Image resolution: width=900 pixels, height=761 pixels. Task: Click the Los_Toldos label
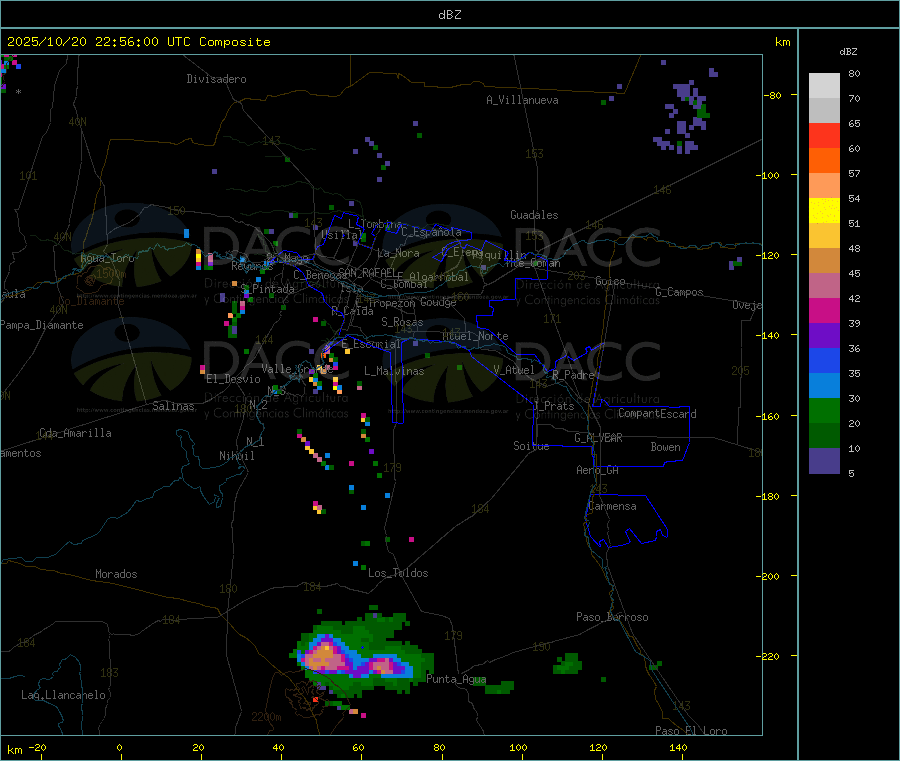coord(398,573)
